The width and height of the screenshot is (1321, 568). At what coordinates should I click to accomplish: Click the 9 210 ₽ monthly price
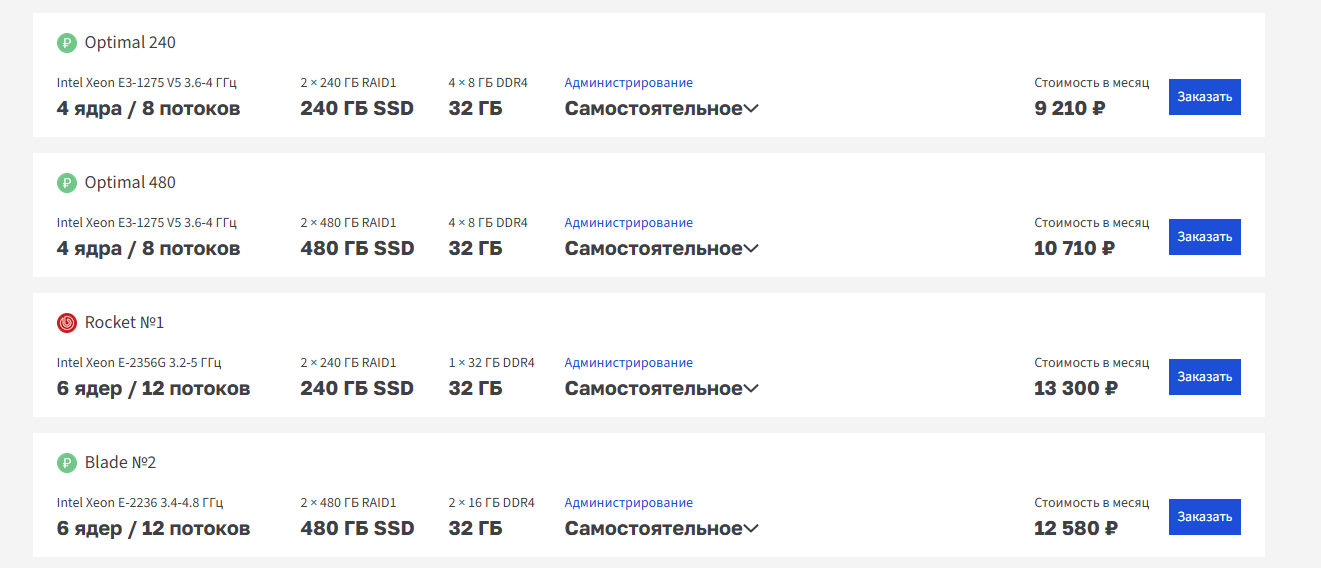[1070, 108]
